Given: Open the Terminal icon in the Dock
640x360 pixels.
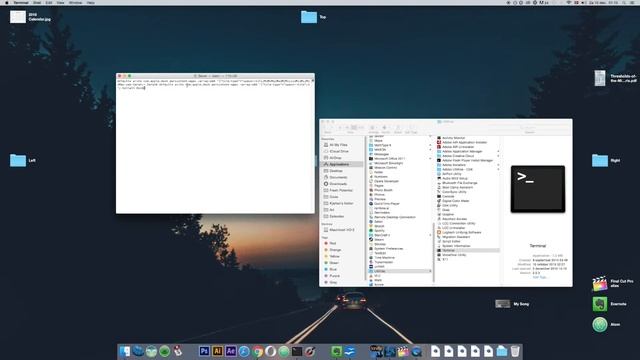Looking at the screenshot, I should 297,351.
